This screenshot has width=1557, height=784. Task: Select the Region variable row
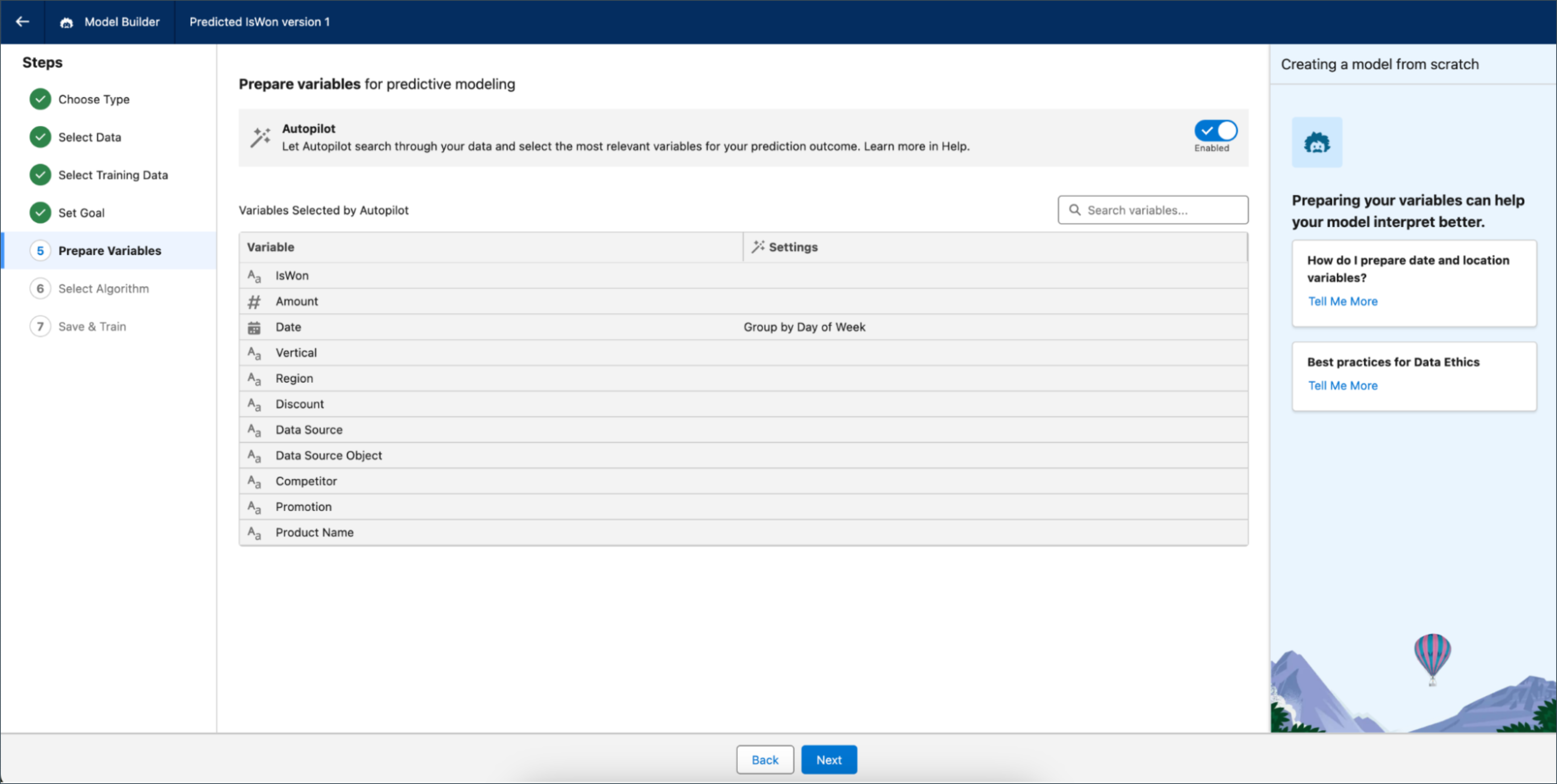tap(743, 378)
